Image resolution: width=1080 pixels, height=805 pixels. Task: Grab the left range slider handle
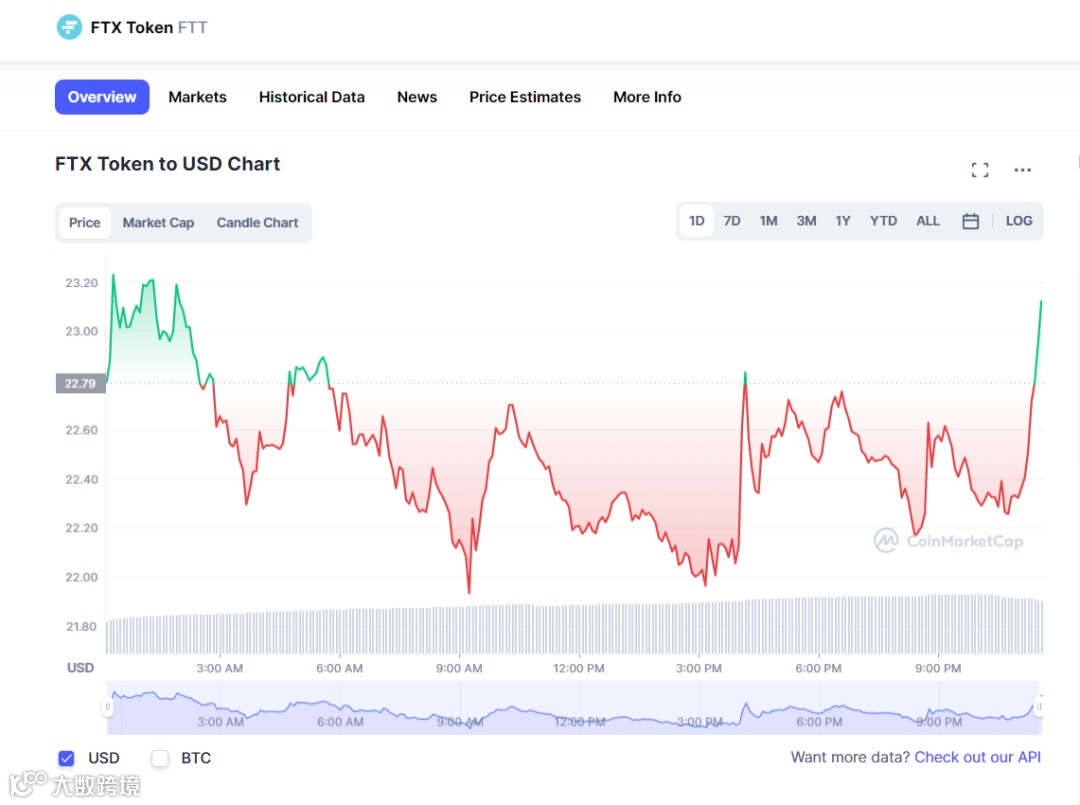coord(107,707)
